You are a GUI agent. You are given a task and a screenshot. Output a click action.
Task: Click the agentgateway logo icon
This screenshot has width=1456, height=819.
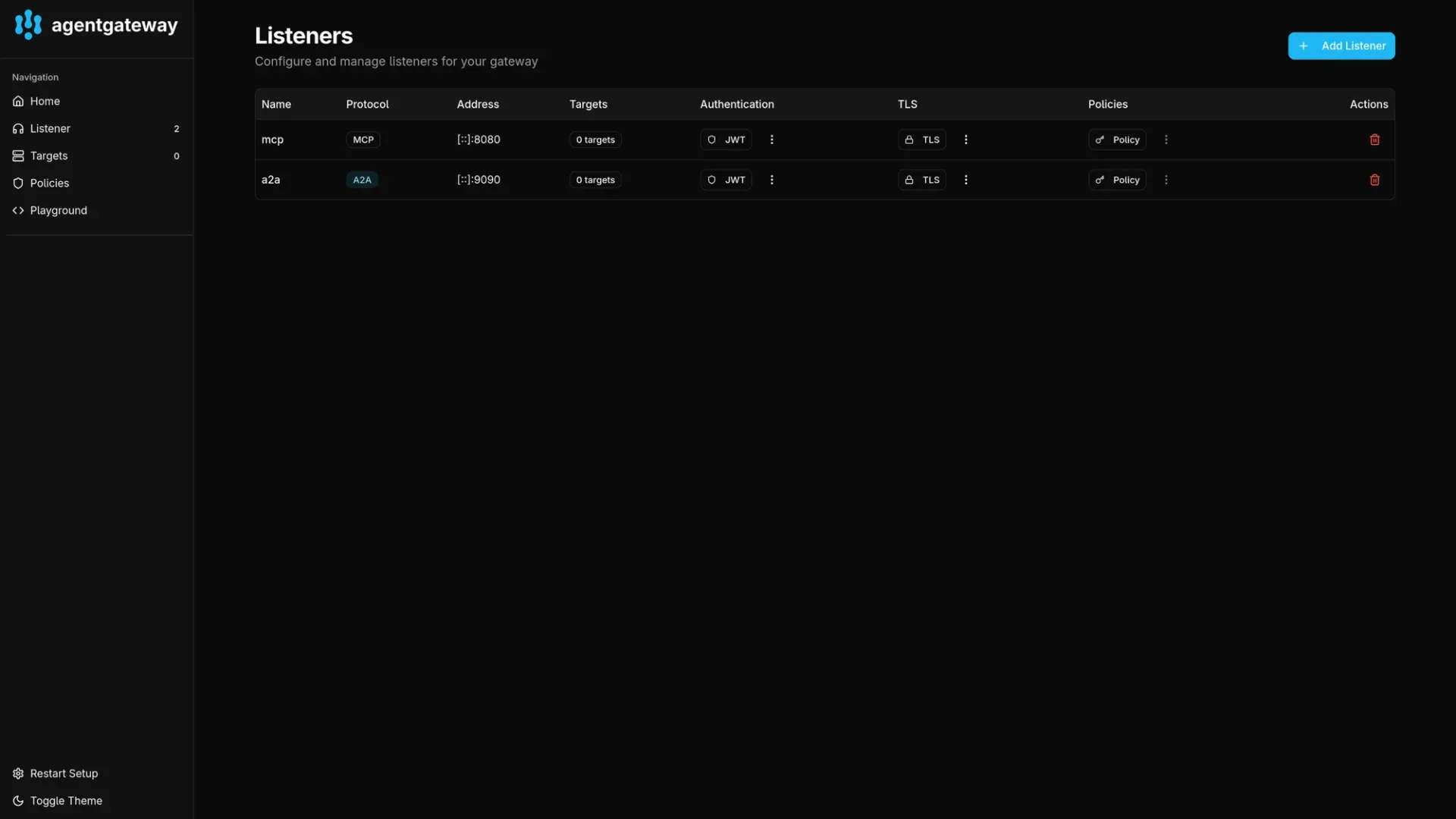pos(28,24)
